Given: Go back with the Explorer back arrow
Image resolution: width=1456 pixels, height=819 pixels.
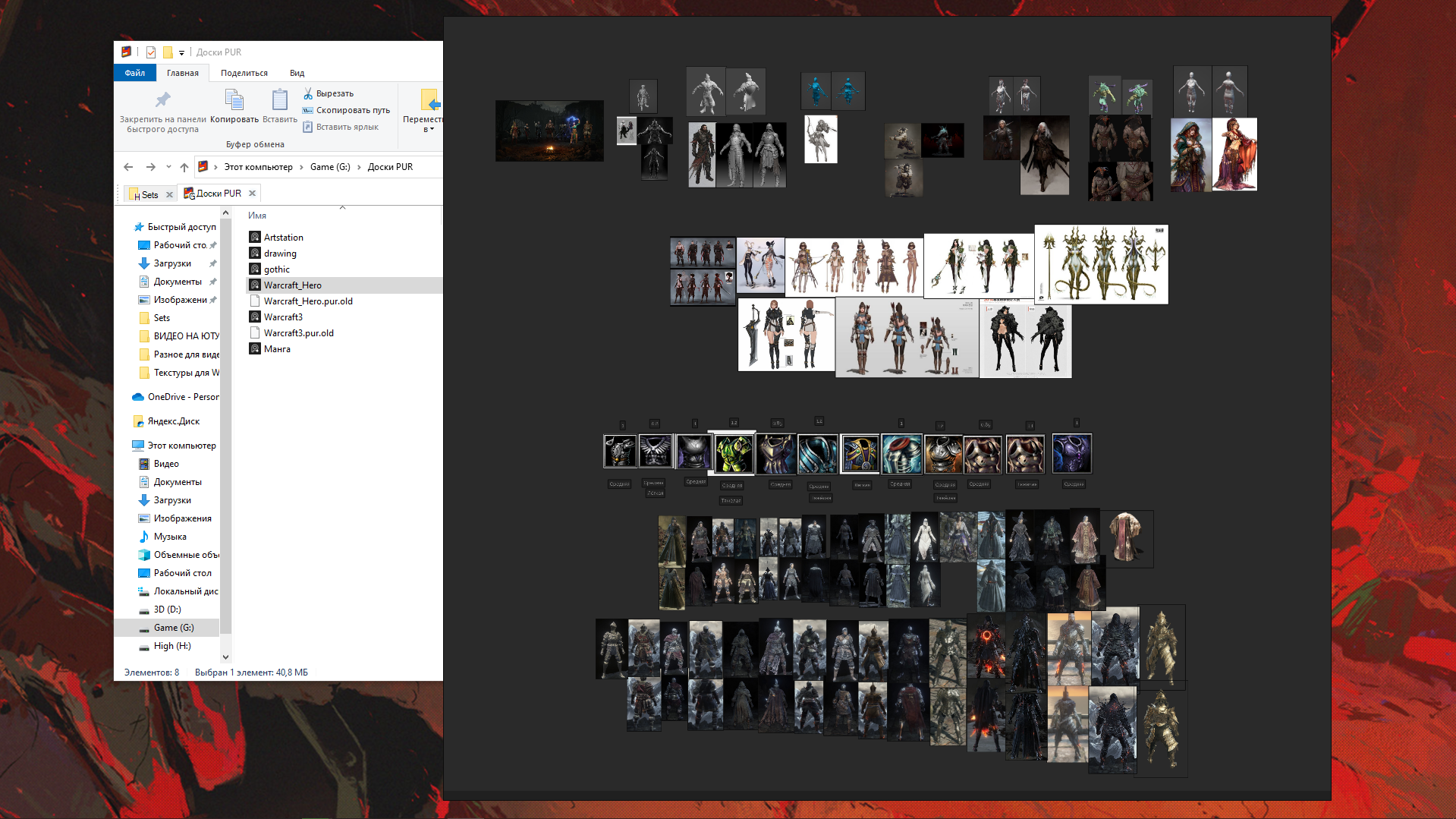Looking at the screenshot, I should pyautogui.click(x=128, y=167).
